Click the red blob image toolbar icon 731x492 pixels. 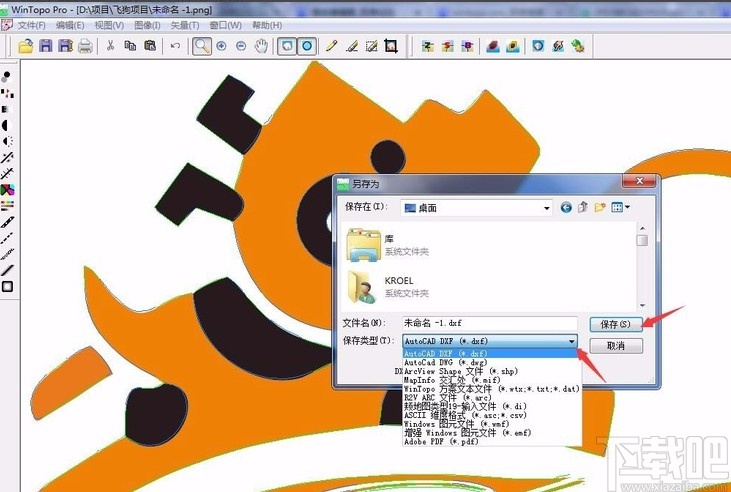coord(493,46)
